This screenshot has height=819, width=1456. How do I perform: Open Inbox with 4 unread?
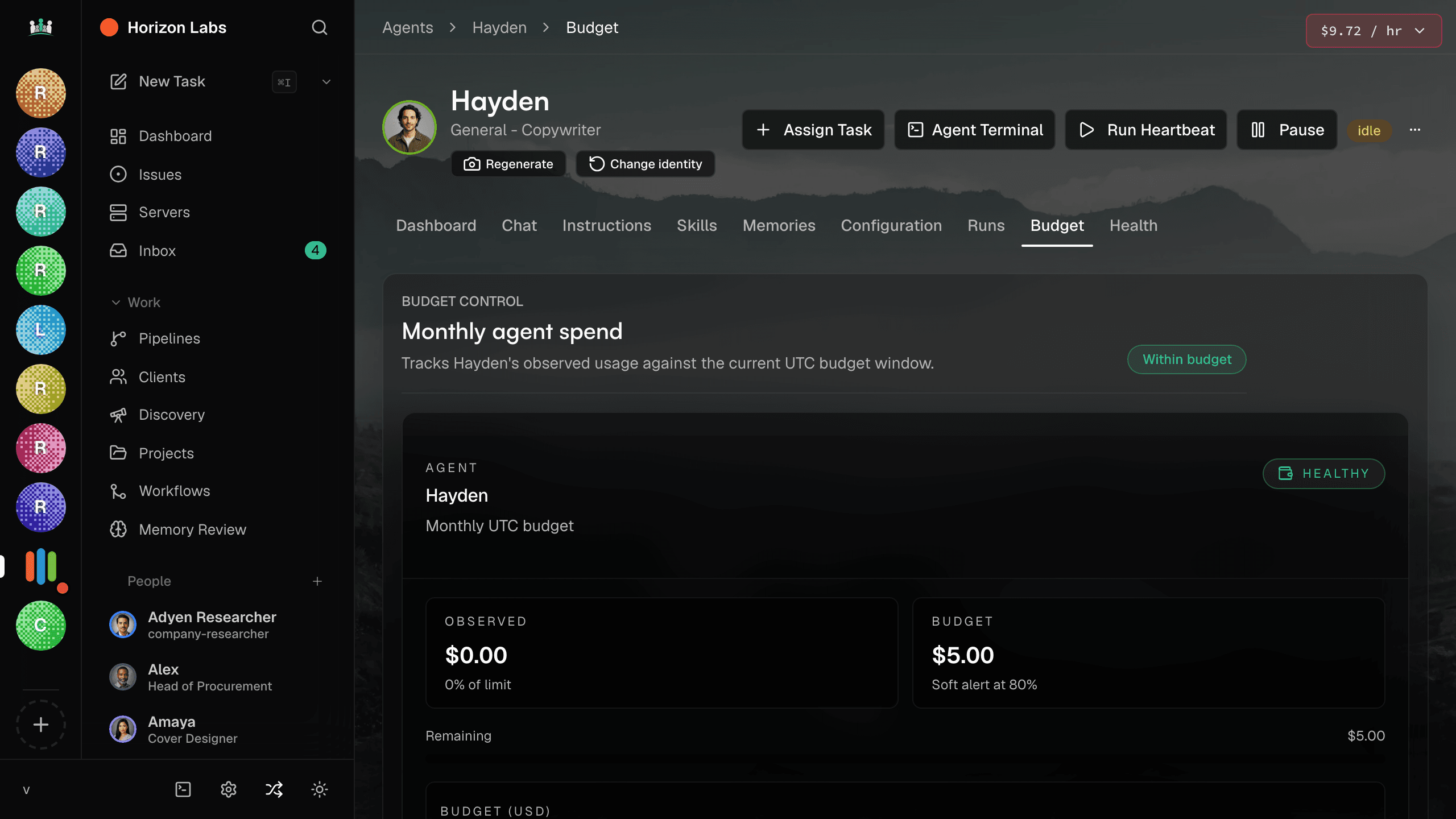217,251
